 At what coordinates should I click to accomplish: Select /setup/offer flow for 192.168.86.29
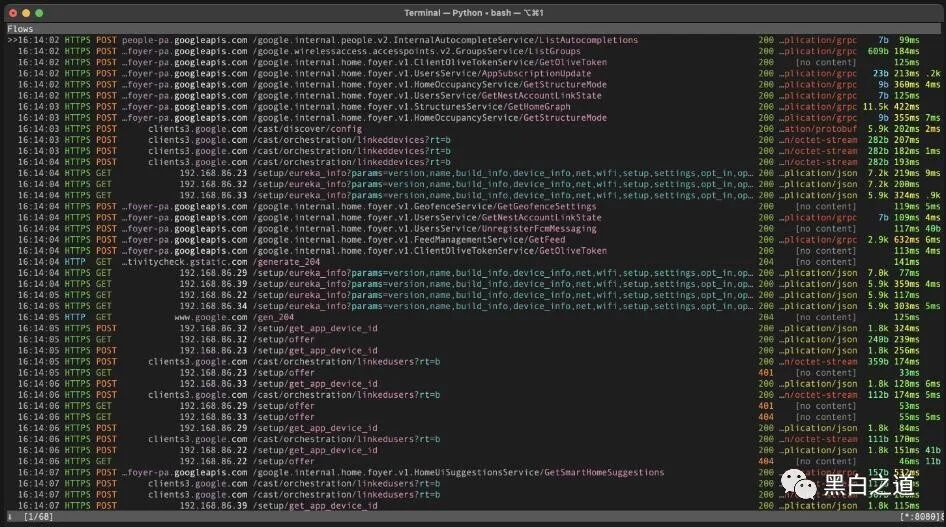point(473,406)
